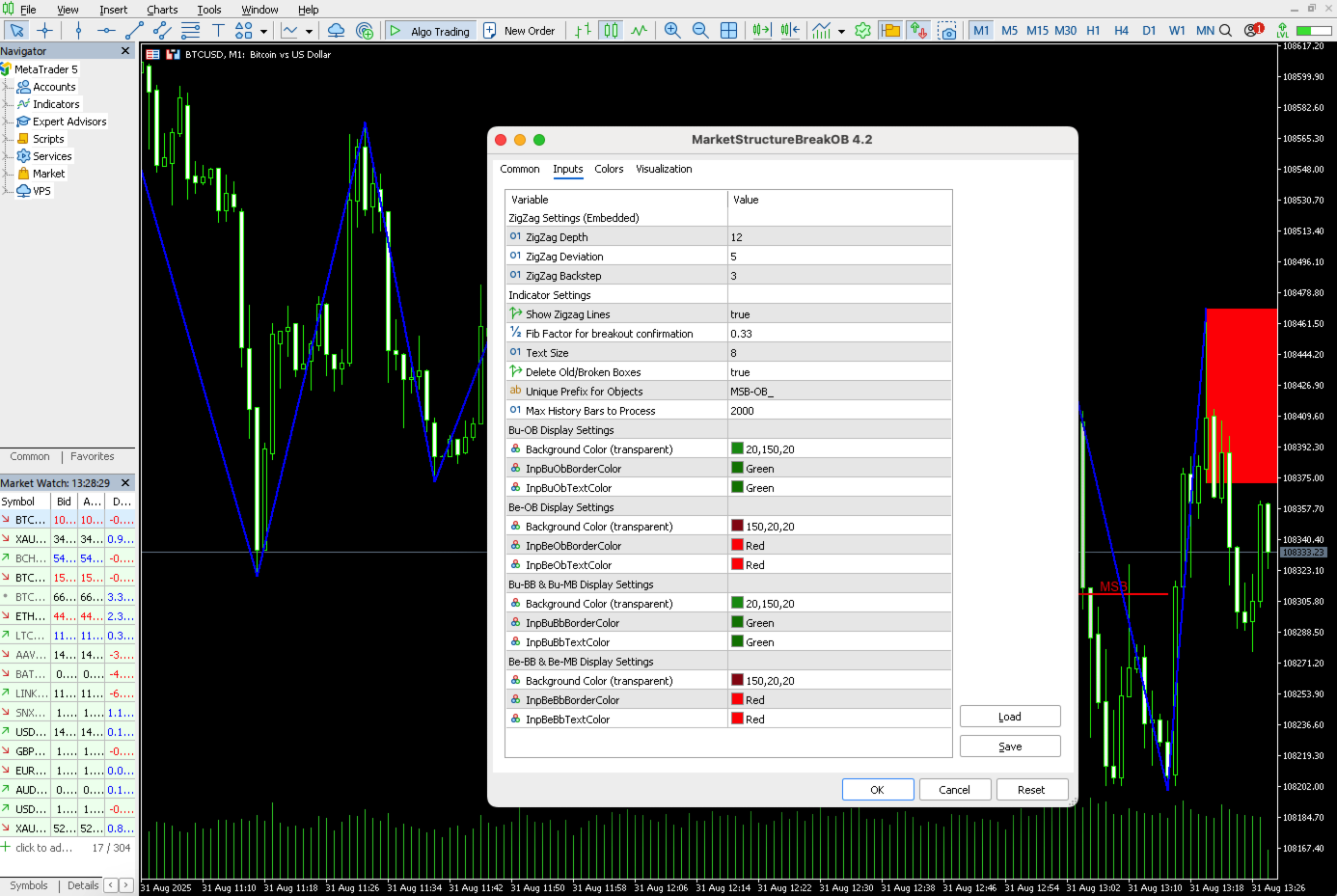Image resolution: width=1337 pixels, height=896 pixels.
Task: Click the green gear toolbar icon
Action: (862, 31)
